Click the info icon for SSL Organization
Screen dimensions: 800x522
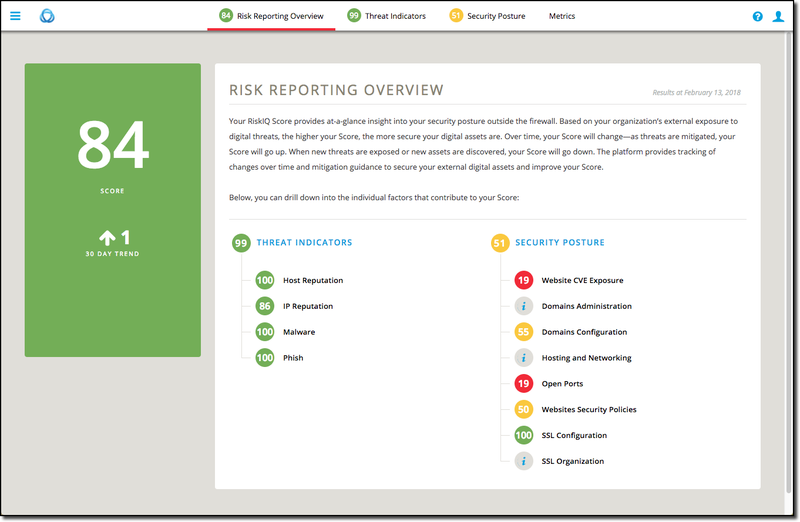[x=523, y=461]
